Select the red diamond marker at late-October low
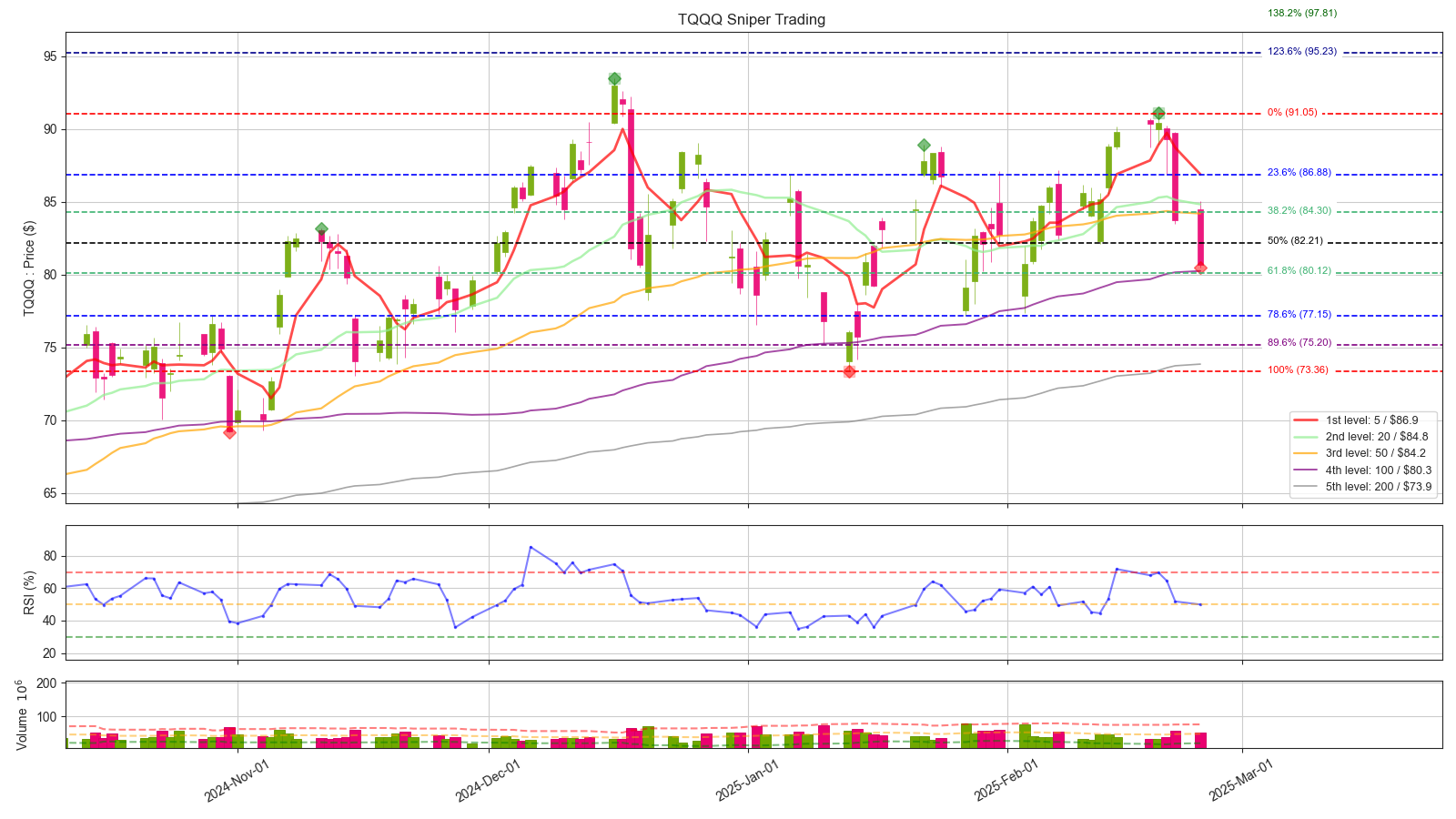Screen dimensions: 1456x819 pos(229,432)
